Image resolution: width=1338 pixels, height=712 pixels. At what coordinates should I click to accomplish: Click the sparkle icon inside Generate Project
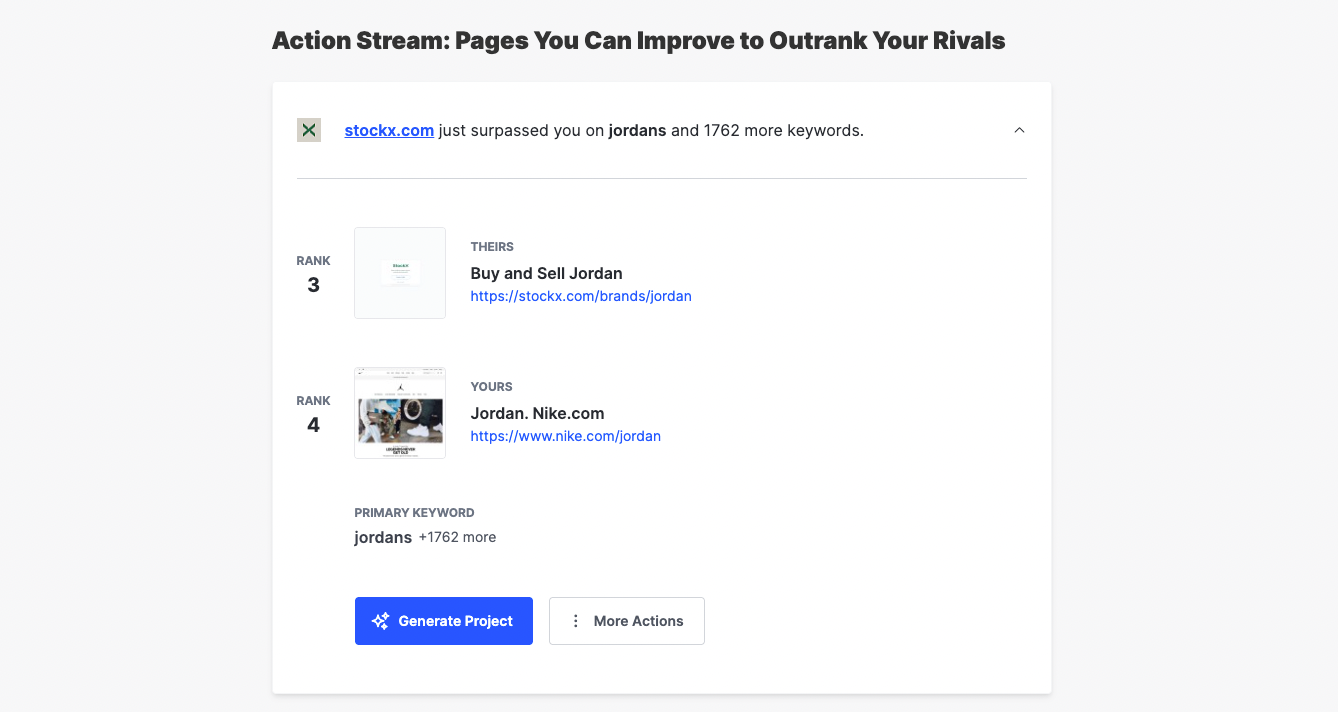tap(380, 620)
